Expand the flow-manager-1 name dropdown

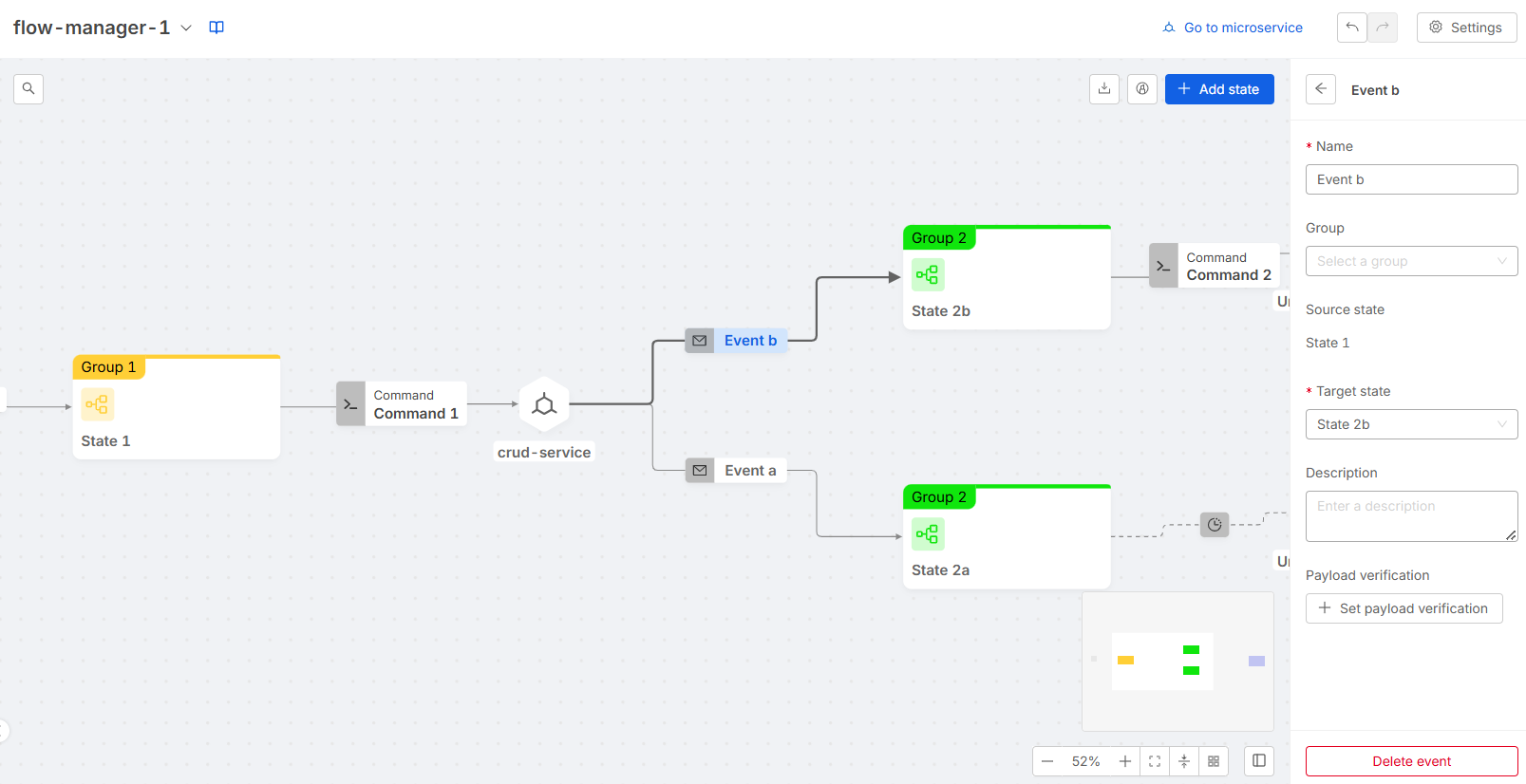186,28
